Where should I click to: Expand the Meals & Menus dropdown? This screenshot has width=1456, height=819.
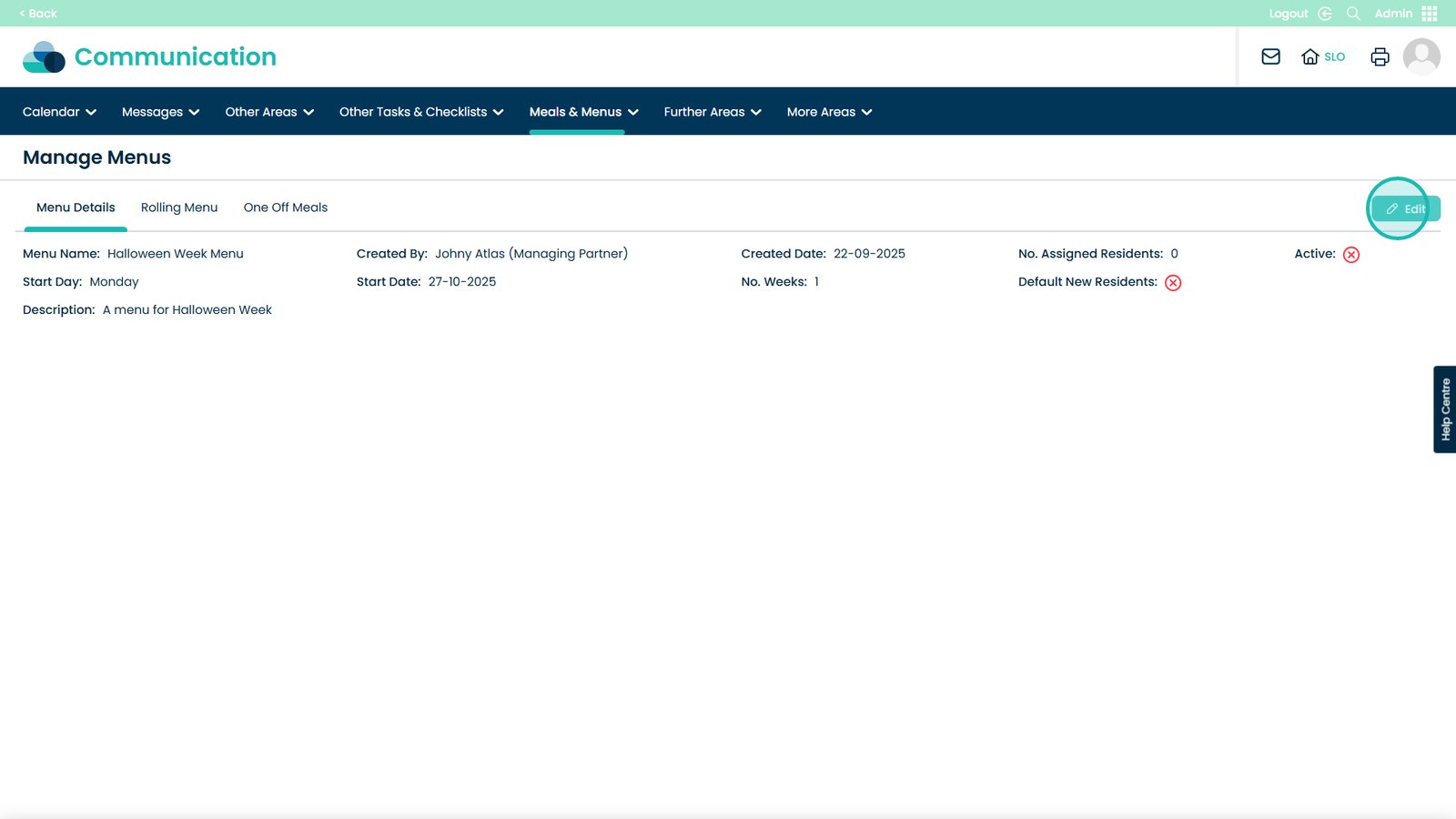point(583,112)
